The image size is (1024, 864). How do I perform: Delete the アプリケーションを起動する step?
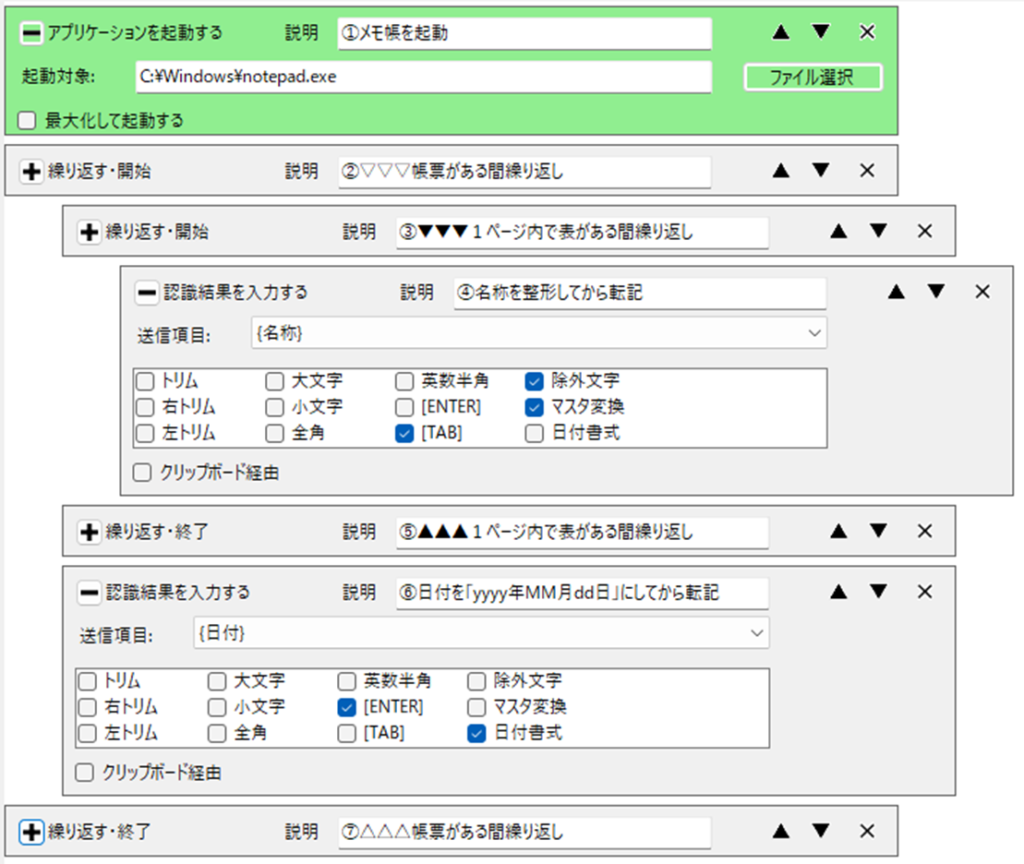(x=867, y=32)
